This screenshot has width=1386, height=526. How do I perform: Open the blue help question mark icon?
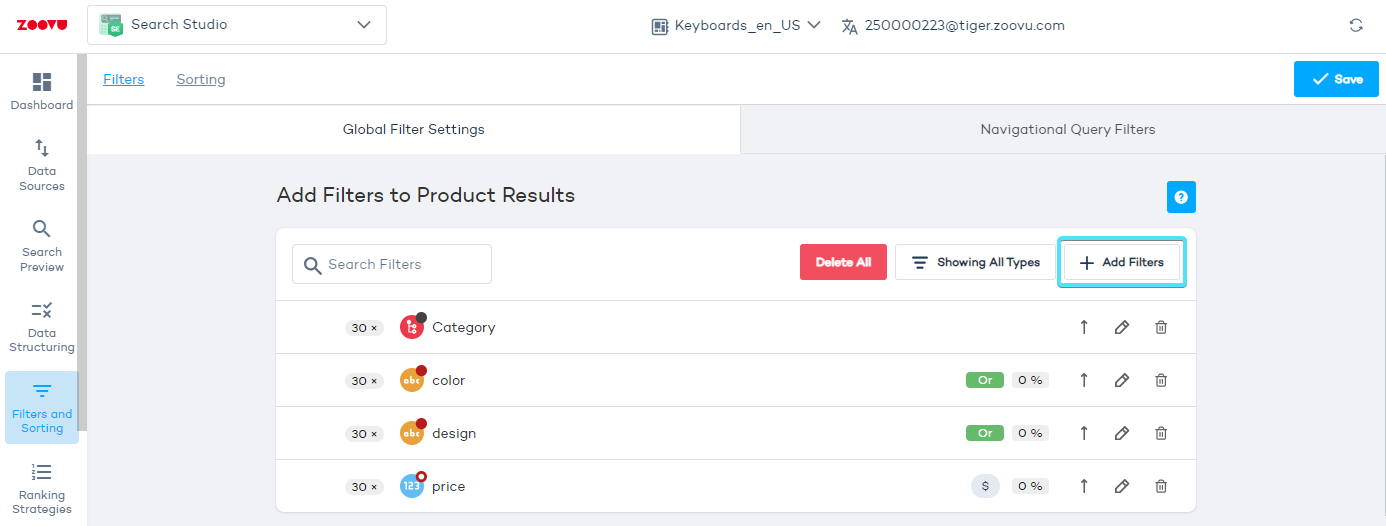point(1181,197)
